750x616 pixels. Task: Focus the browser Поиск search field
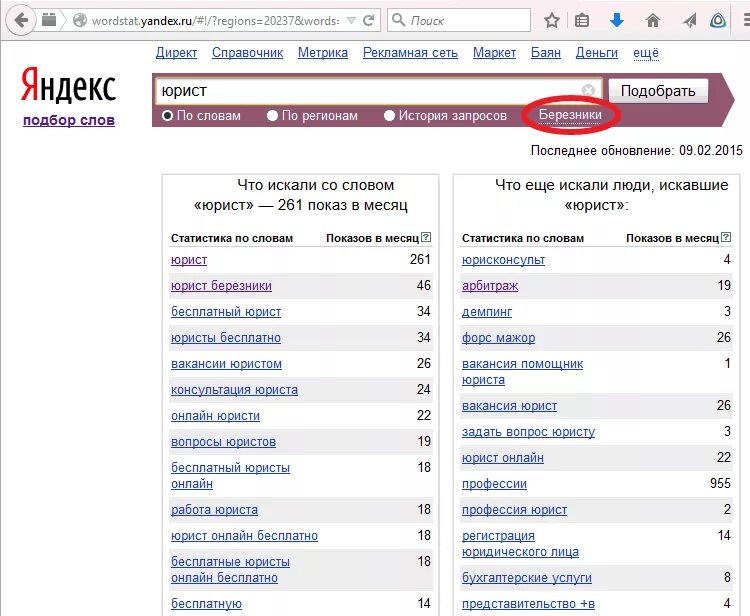pos(459,20)
